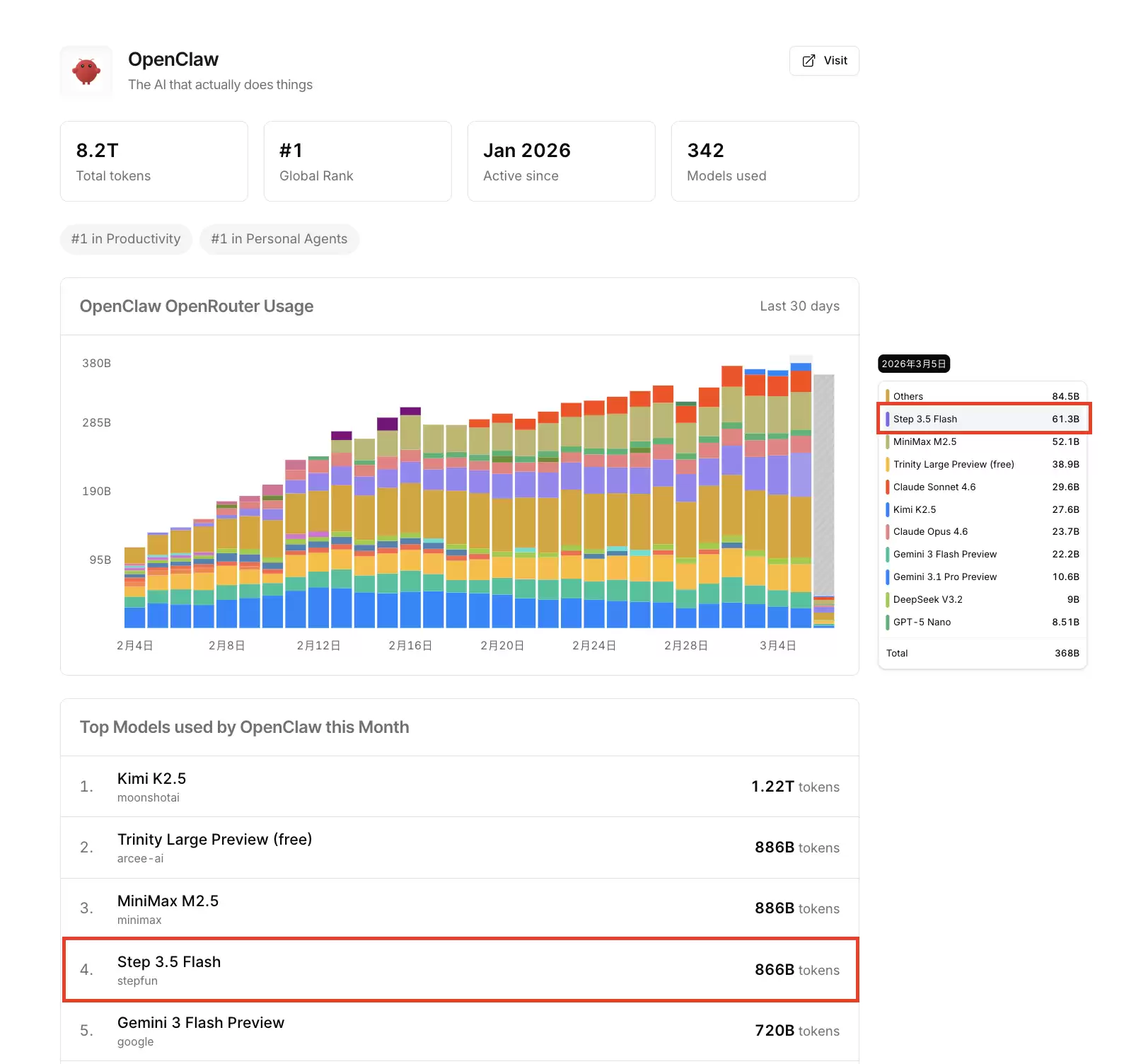Open the Kimi K2.5 model row
The width and height of the screenshot is (1136, 1064).
459,787
